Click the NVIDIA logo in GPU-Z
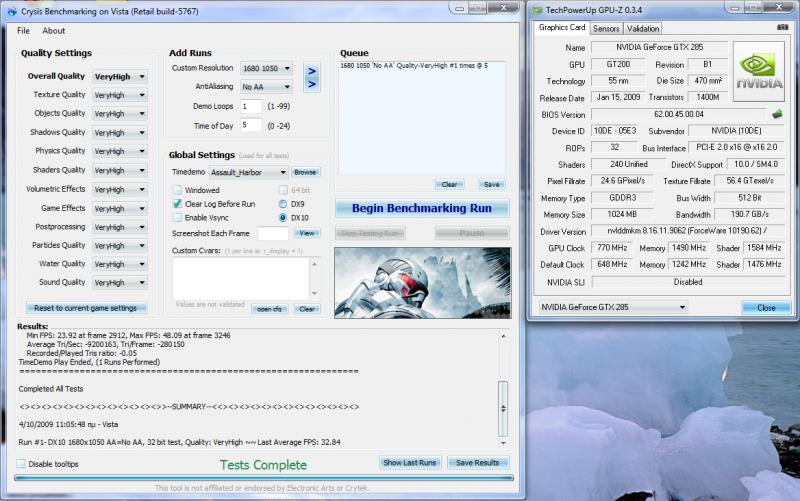 click(x=758, y=71)
